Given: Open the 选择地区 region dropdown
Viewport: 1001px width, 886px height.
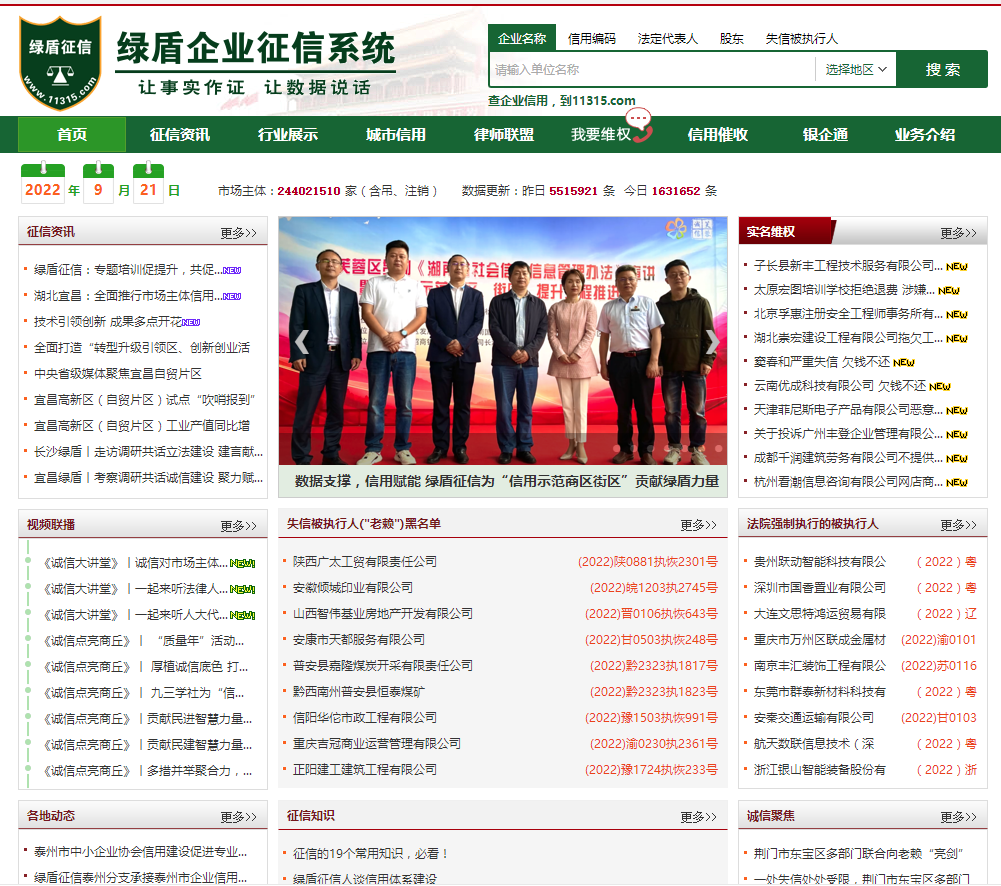Looking at the screenshot, I should coord(855,69).
